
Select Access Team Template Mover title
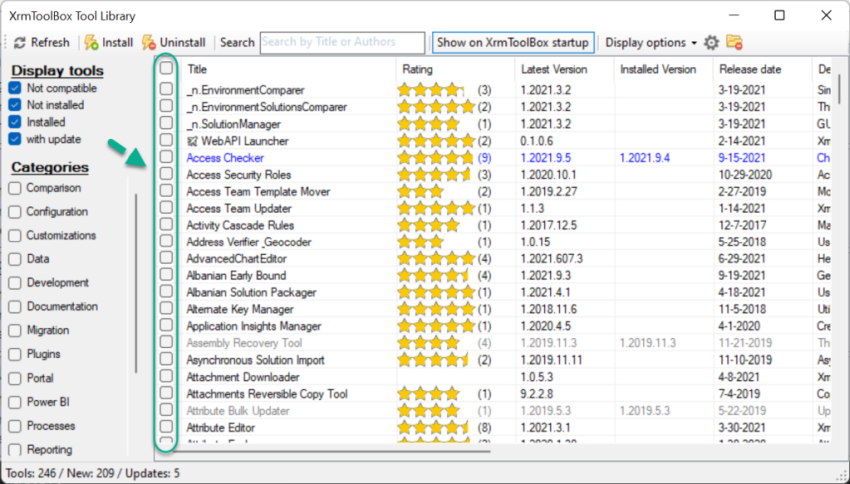[258, 191]
